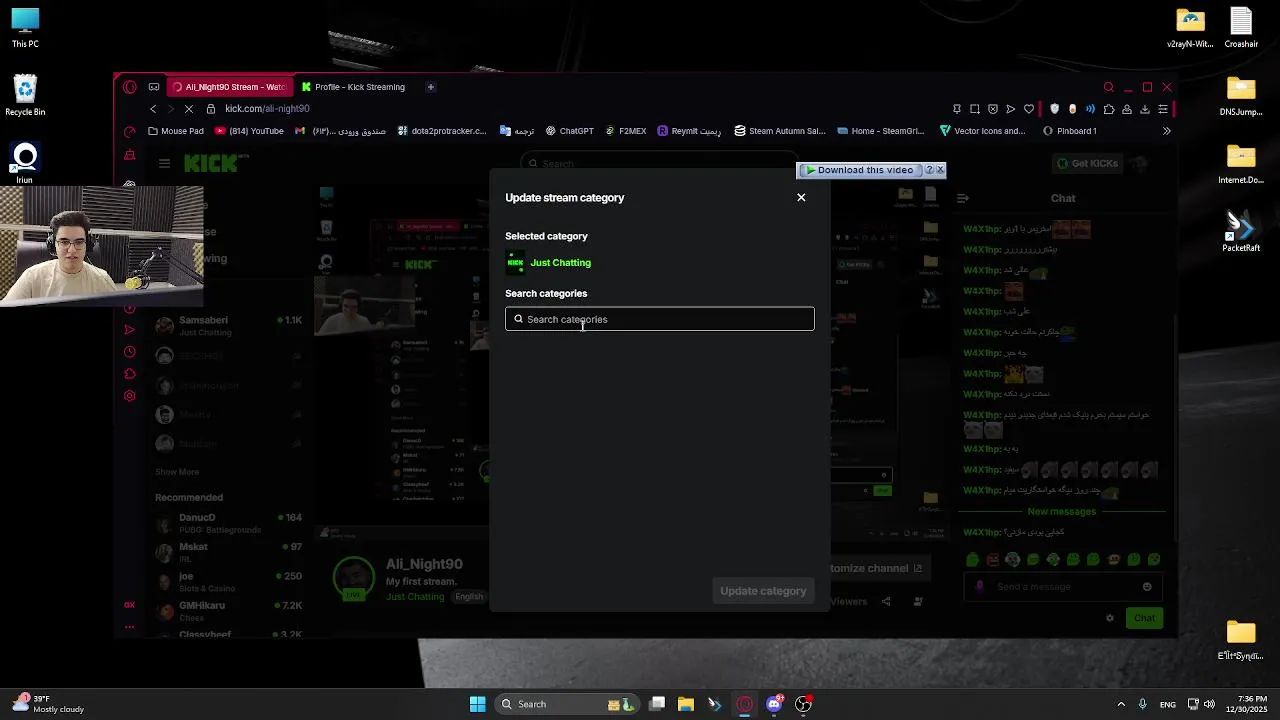1280x720 pixels.
Task: Open the Mskat recommended channel
Action: [x=230, y=552]
